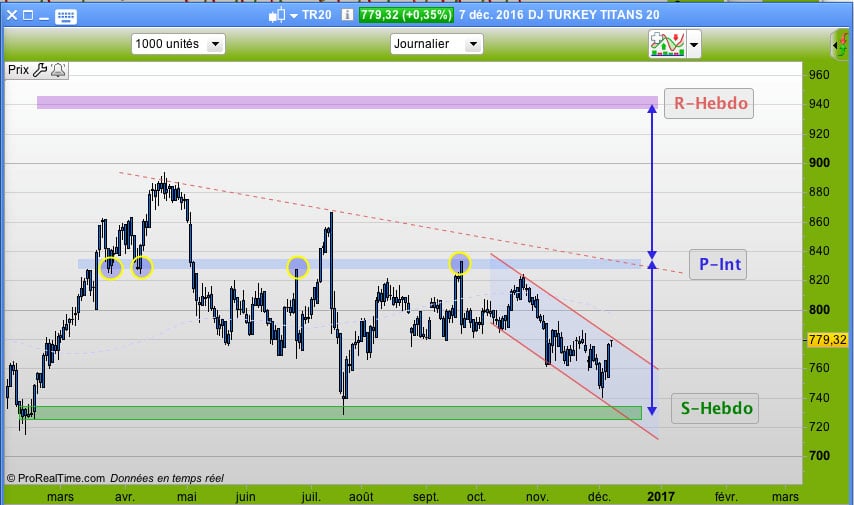Open the Journalier timeframe dropdown
This screenshot has height=505, width=854.
[436, 44]
